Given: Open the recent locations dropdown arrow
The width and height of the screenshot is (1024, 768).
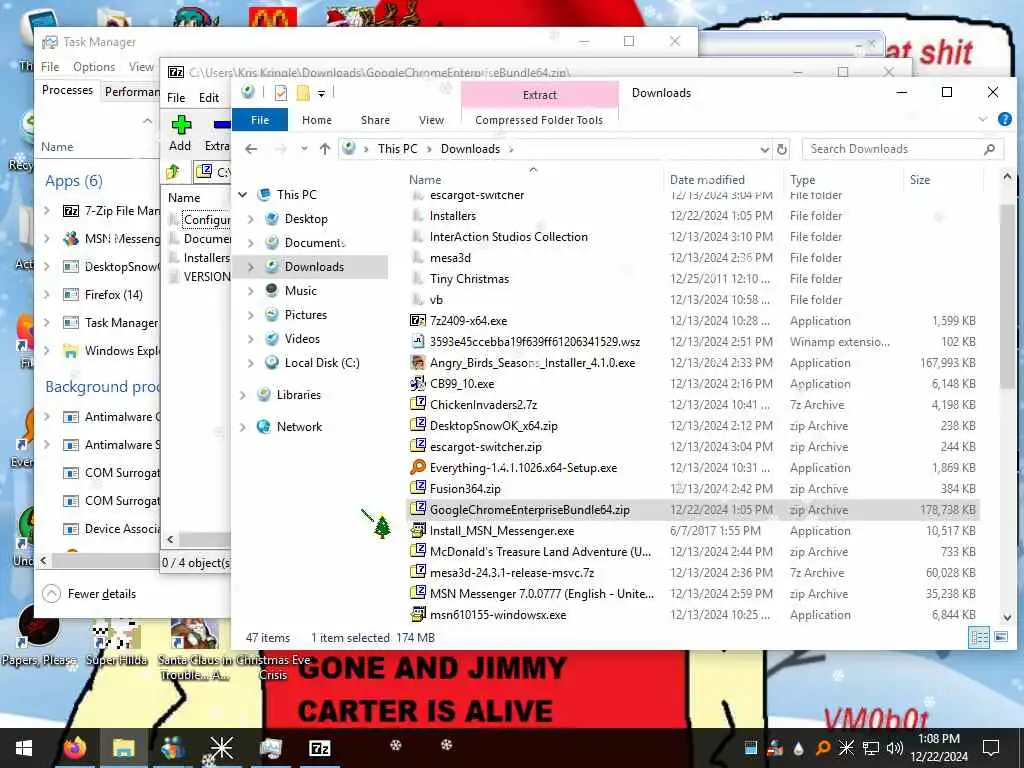Looking at the screenshot, I should (x=304, y=149).
